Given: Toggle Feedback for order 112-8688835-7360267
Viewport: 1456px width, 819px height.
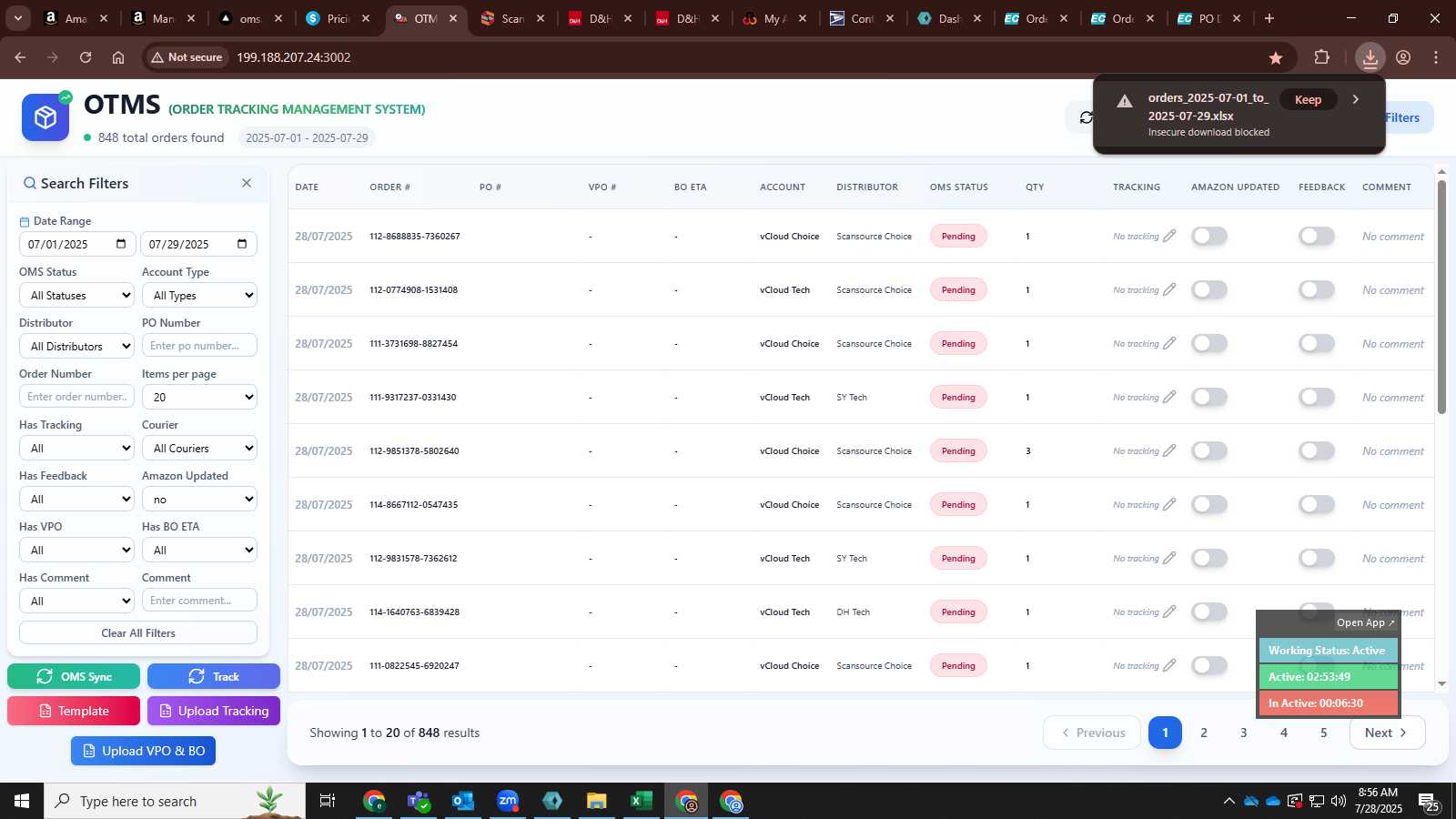Looking at the screenshot, I should pos(1317,236).
